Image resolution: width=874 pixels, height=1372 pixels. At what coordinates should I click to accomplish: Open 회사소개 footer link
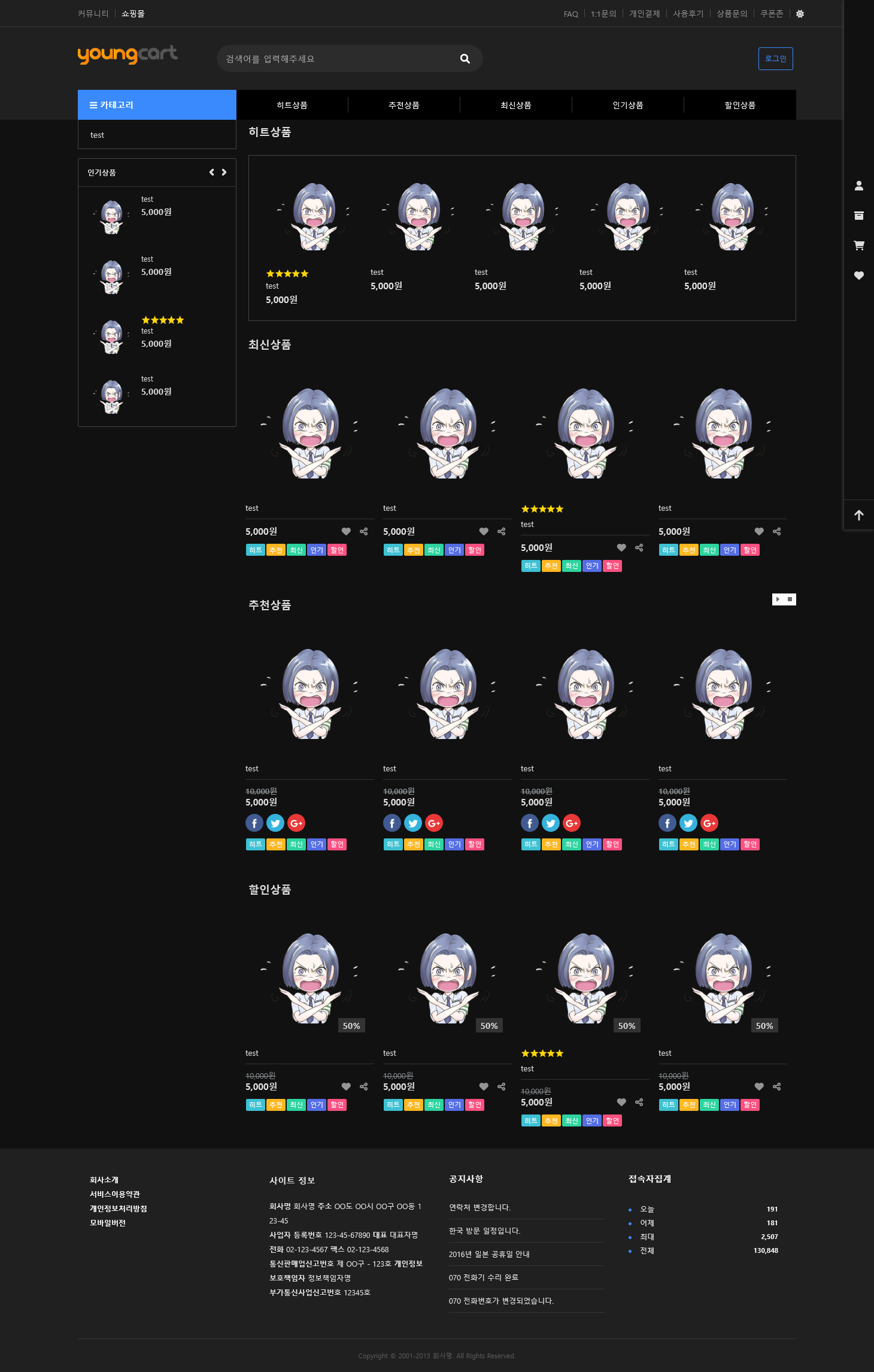(x=104, y=1180)
